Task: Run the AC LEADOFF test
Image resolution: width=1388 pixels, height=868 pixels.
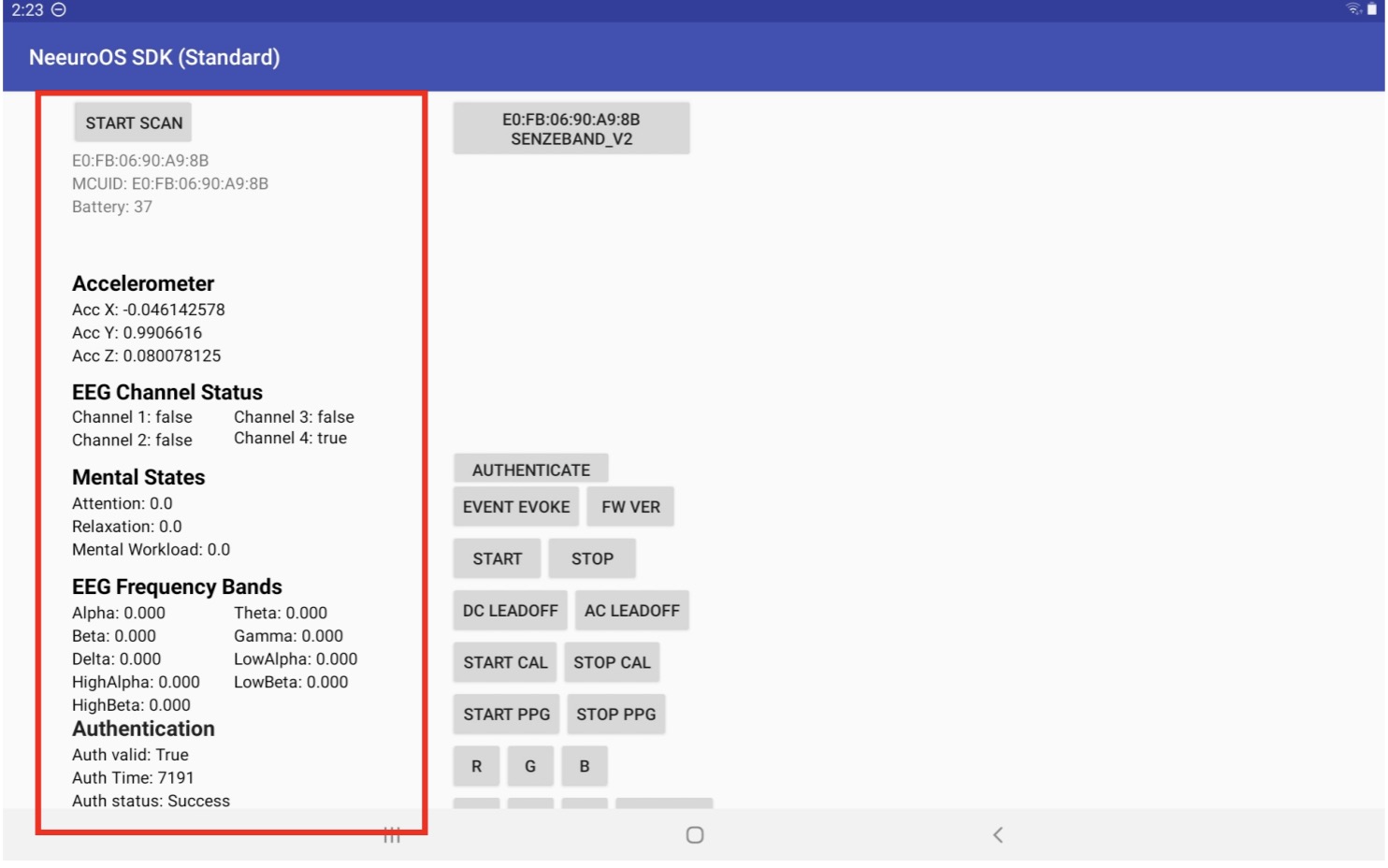Action: pos(631,610)
